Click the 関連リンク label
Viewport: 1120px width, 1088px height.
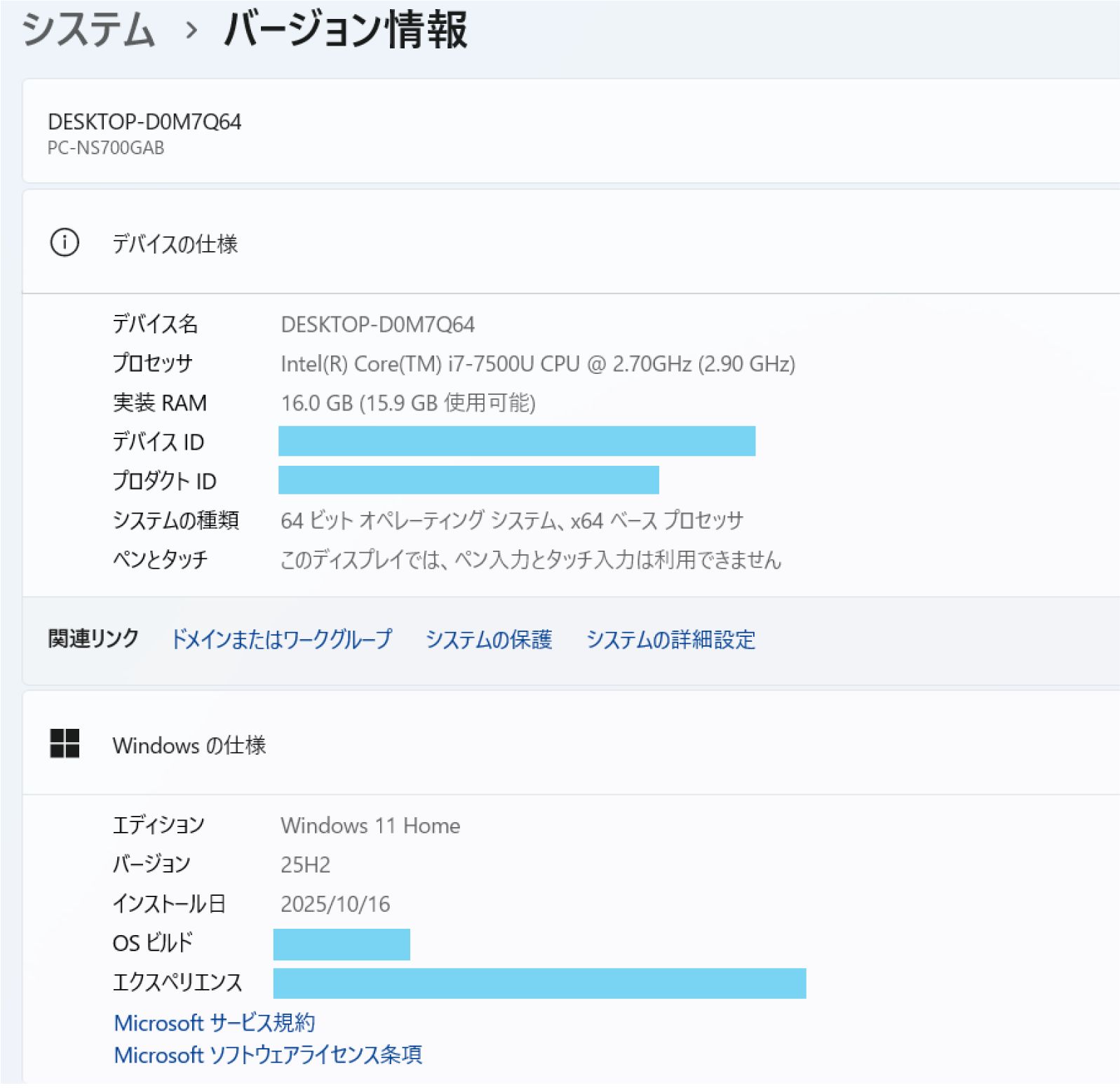93,639
